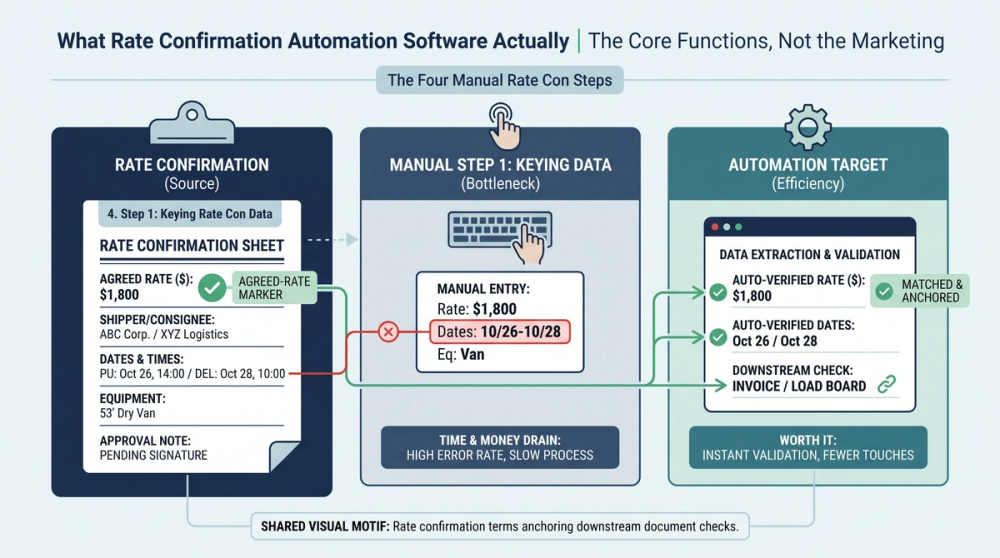Click the red X error circle icon
This screenshot has width=1000, height=558.
(x=388, y=332)
